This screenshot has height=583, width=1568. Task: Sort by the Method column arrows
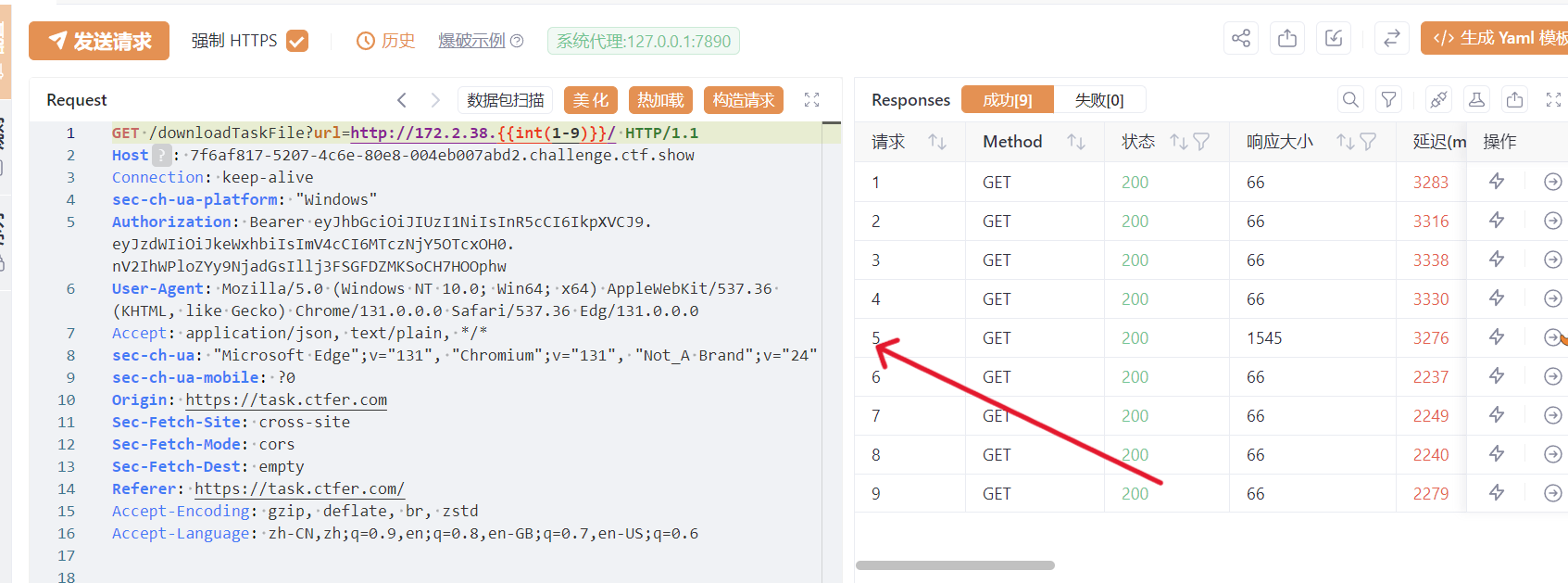pos(1076,142)
